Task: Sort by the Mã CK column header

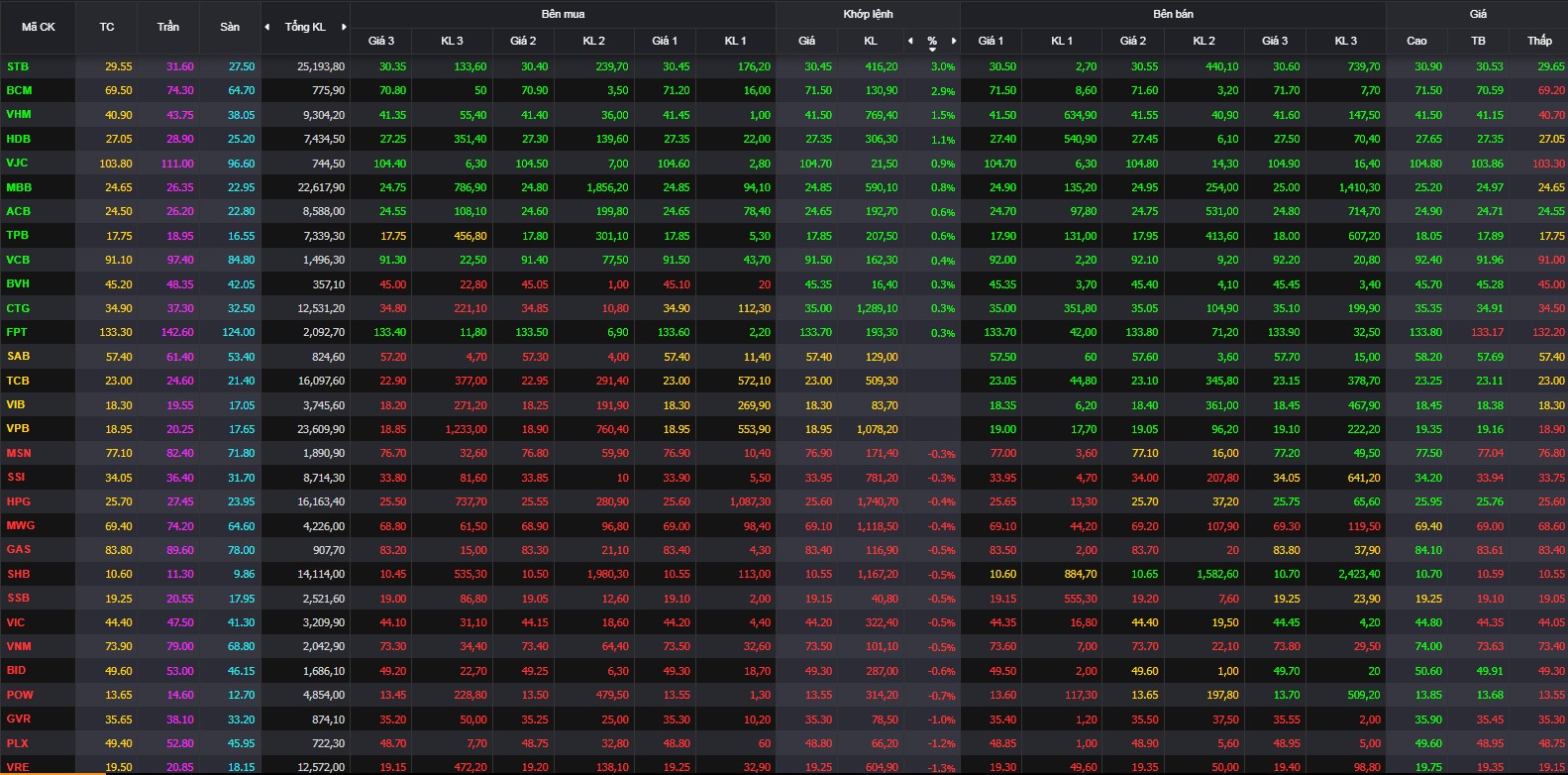Action: (39, 27)
